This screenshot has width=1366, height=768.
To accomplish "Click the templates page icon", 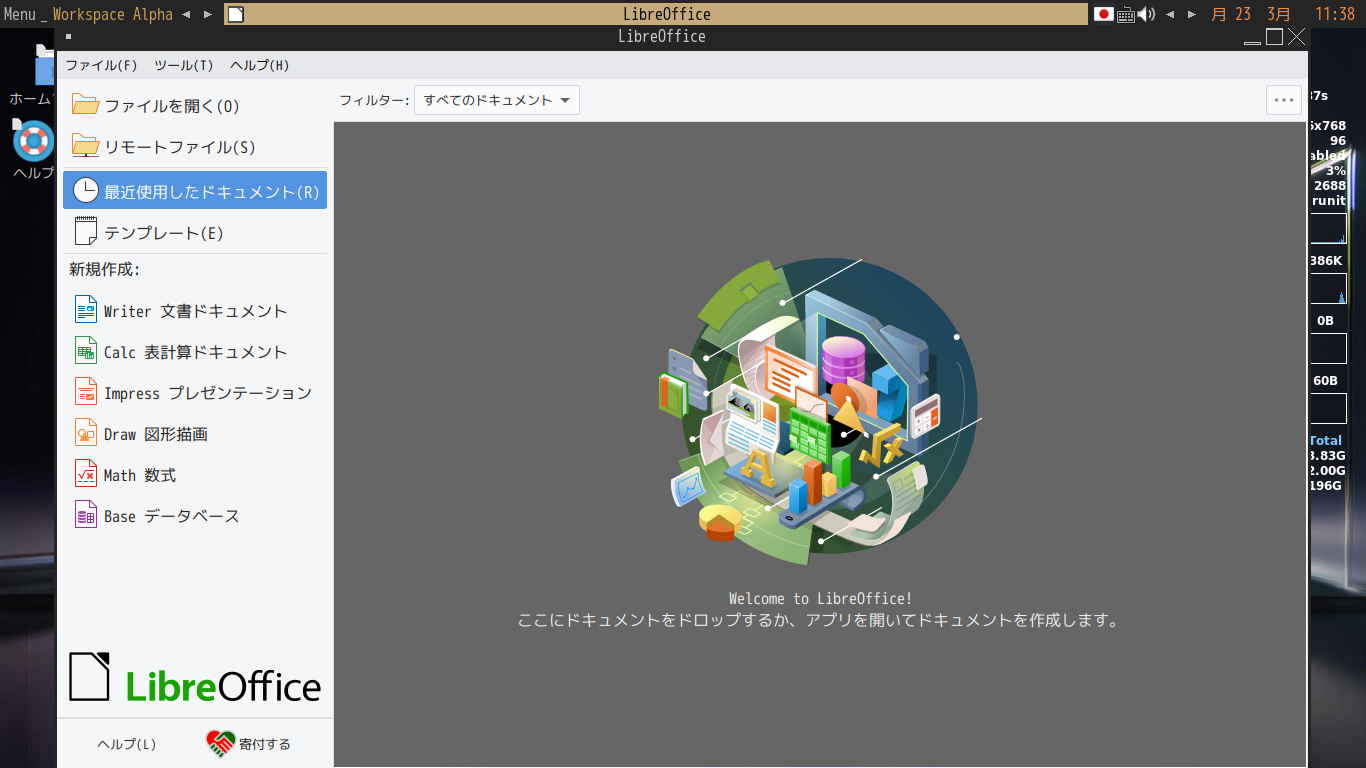I will pyautogui.click(x=86, y=233).
